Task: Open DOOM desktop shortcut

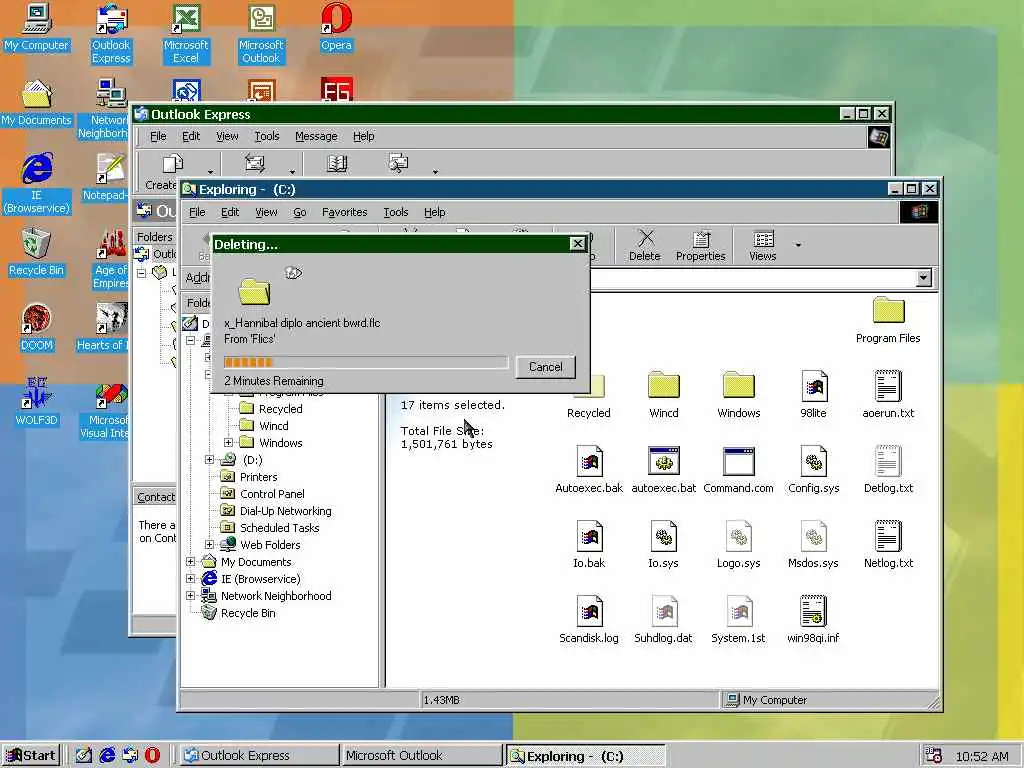Action: click(x=37, y=327)
